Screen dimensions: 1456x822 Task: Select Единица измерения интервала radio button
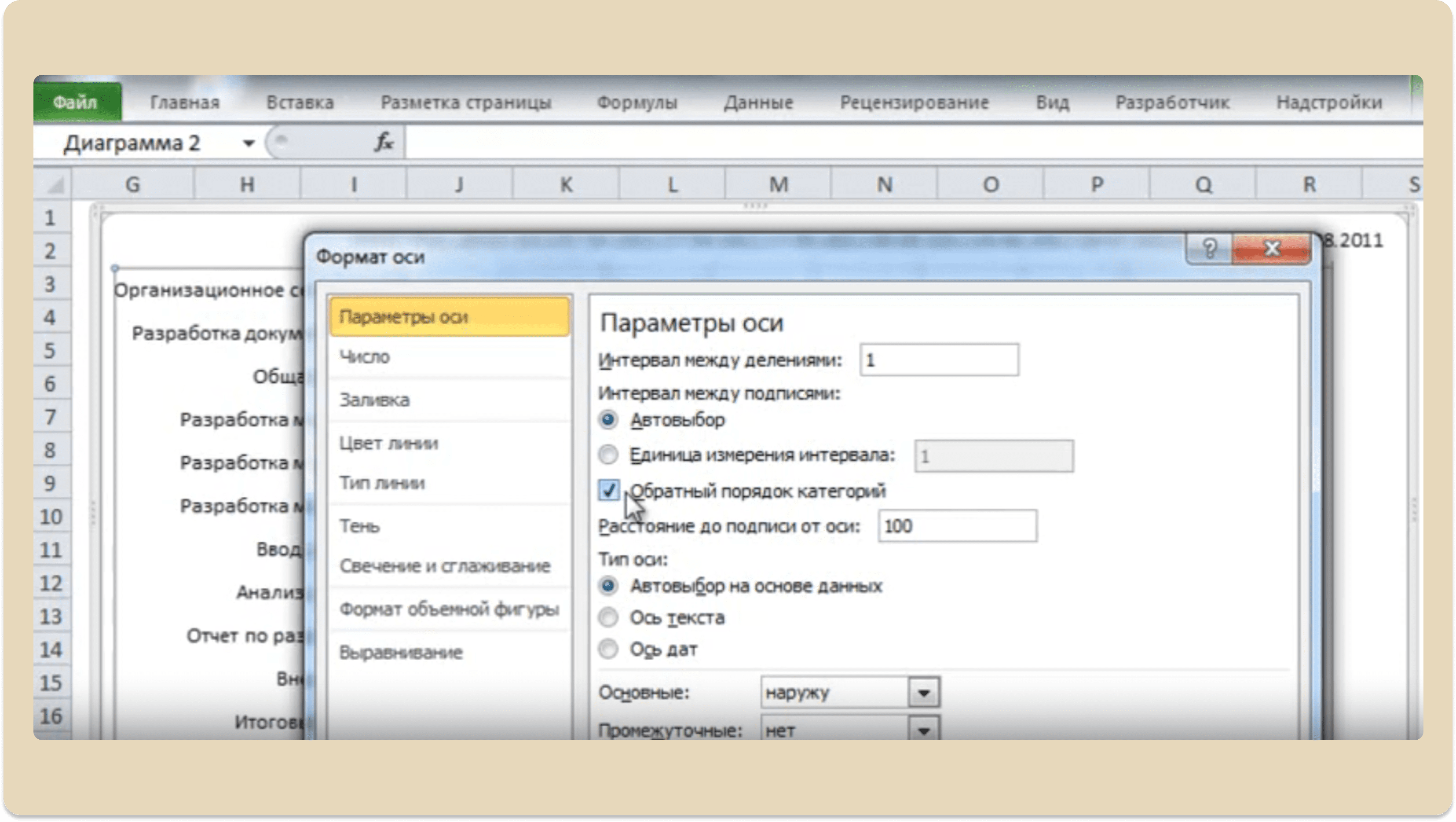[x=608, y=455]
